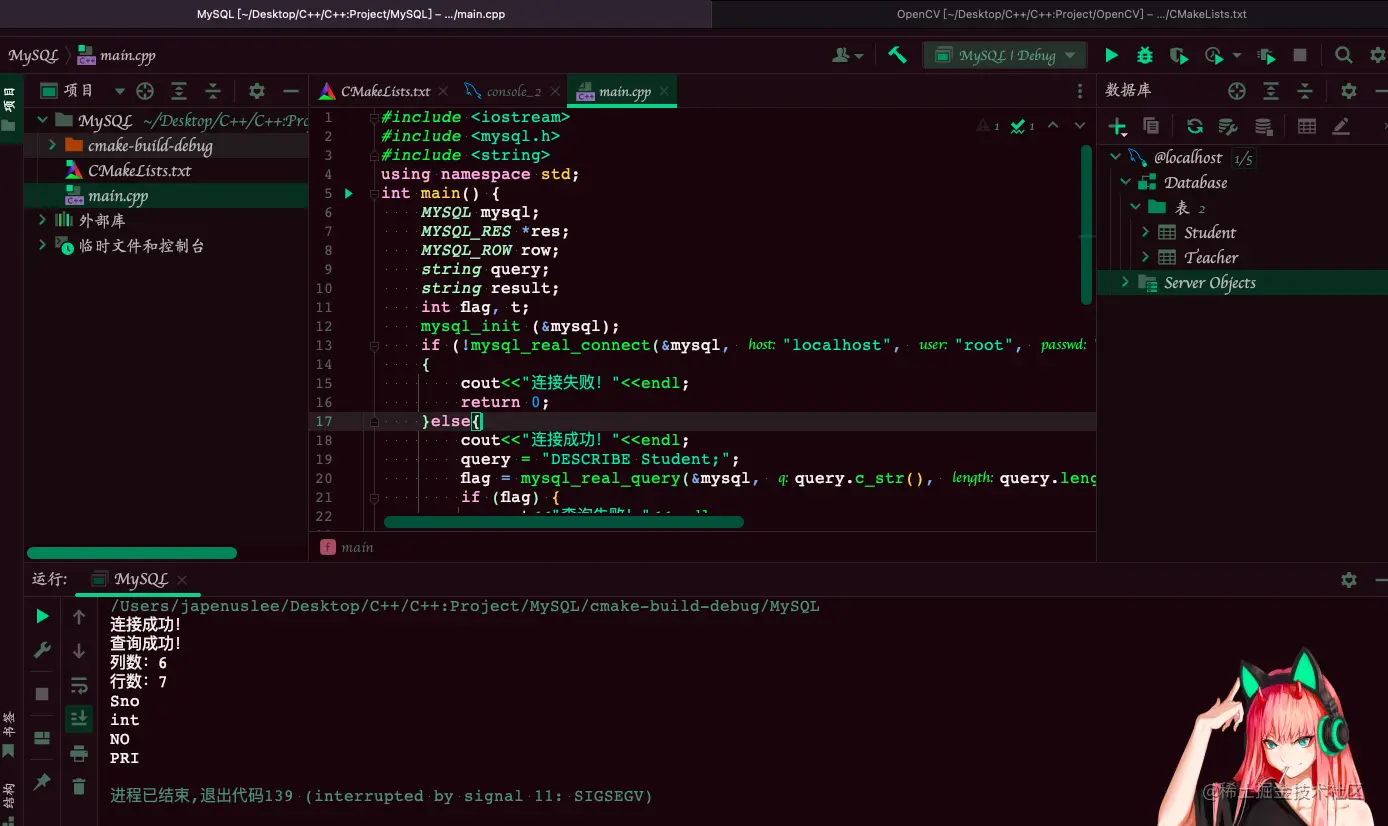Expand all in the database panel

1271,91
